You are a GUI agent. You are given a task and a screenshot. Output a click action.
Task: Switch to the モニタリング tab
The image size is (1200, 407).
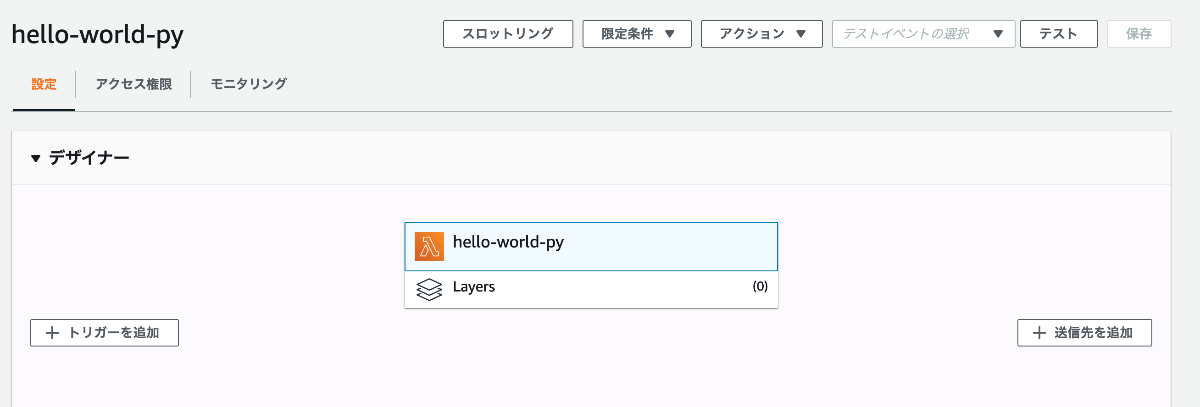(x=249, y=85)
